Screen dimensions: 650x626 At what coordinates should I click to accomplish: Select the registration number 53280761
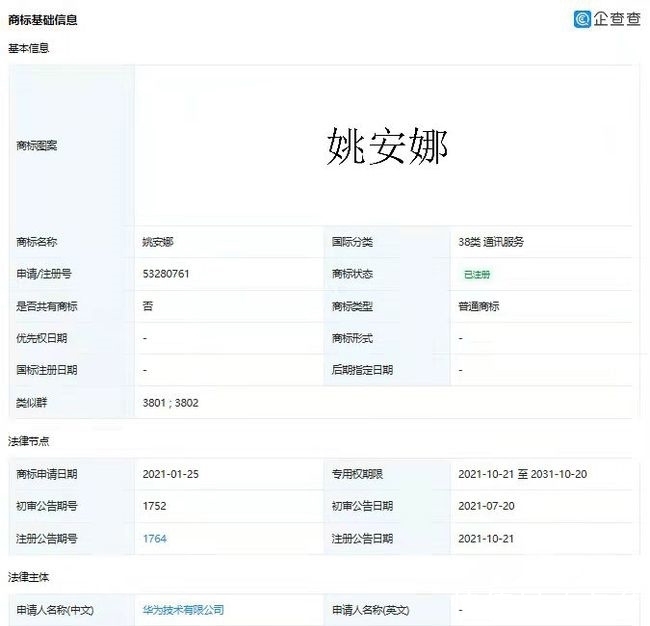pyautogui.click(x=166, y=274)
